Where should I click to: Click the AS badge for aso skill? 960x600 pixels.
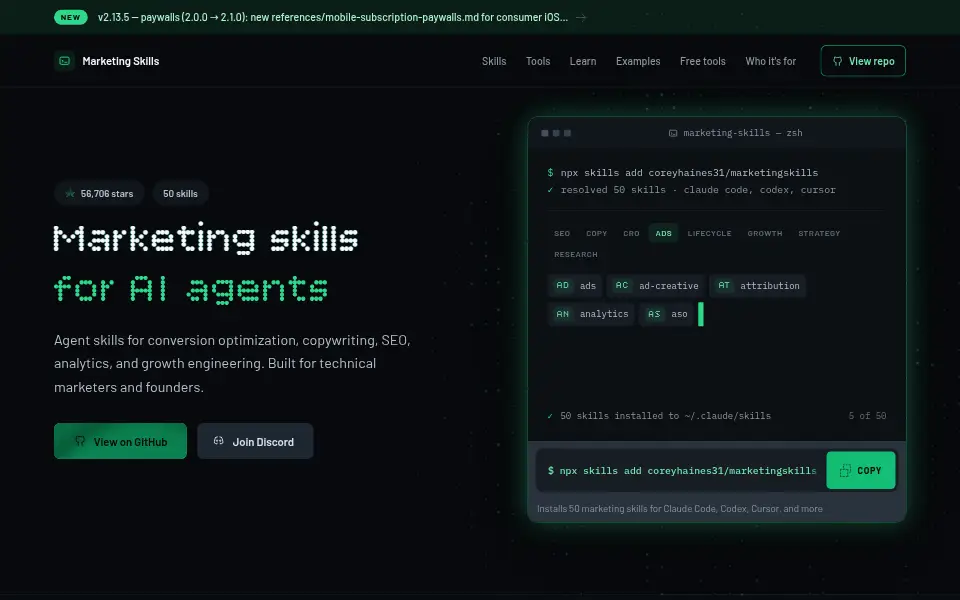(x=654, y=314)
